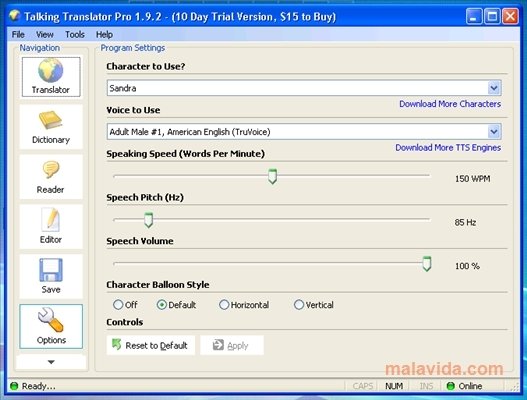Click the 100 % volume value
The height and width of the screenshot is (400, 527).
tap(467, 266)
